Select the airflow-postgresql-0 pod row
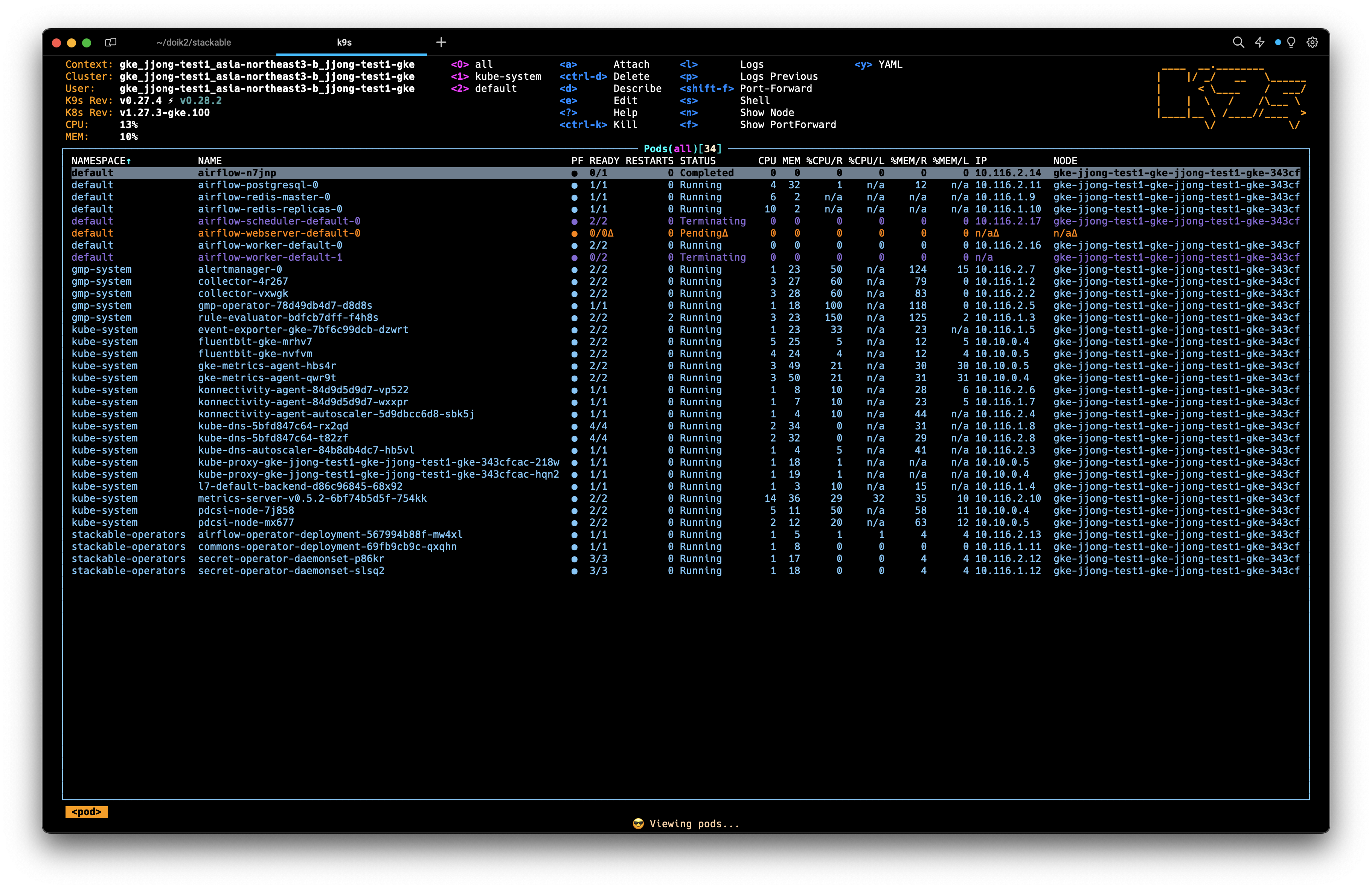Viewport: 1372px width, 889px height. (x=258, y=185)
